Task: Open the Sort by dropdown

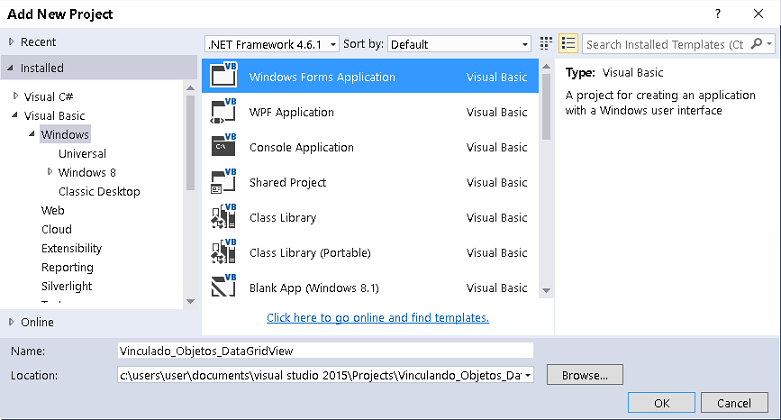Action: tap(459, 44)
